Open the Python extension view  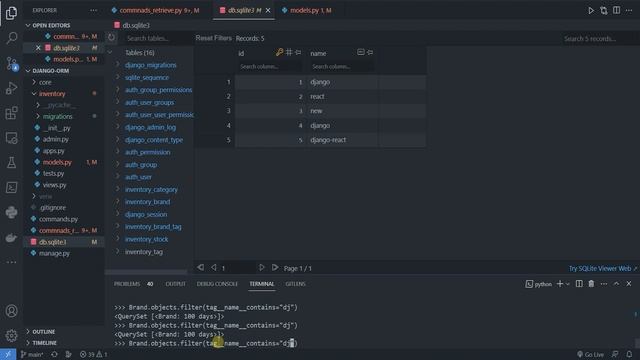point(11,212)
